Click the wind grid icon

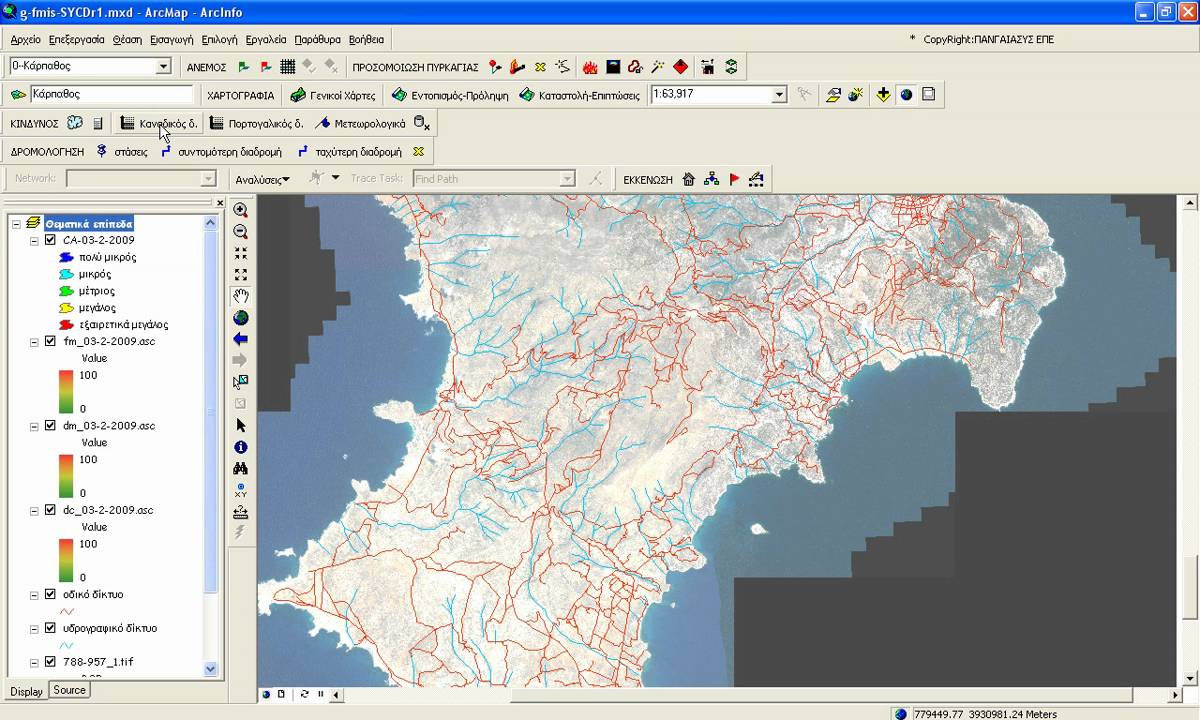(x=287, y=67)
